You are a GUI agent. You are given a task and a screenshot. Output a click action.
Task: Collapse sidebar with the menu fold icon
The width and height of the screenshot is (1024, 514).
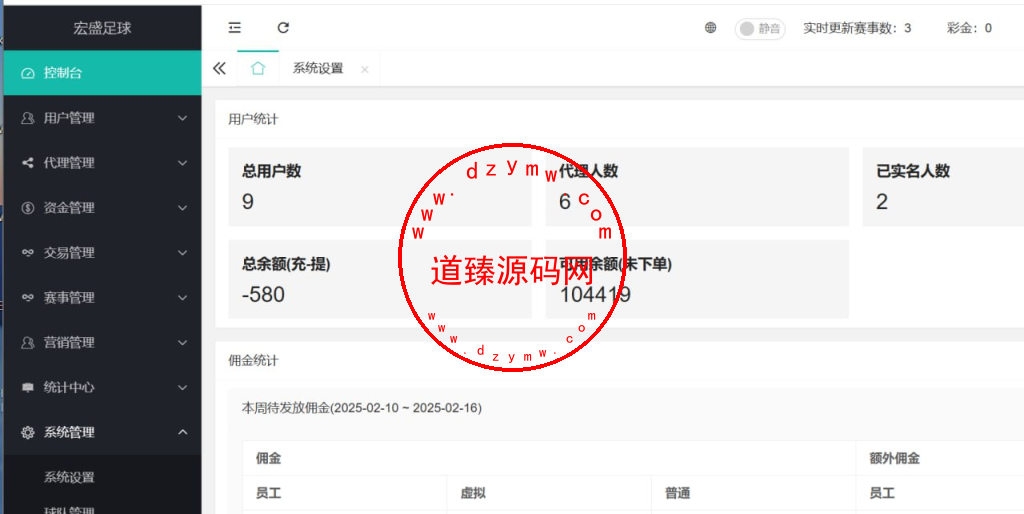tap(234, 27)
